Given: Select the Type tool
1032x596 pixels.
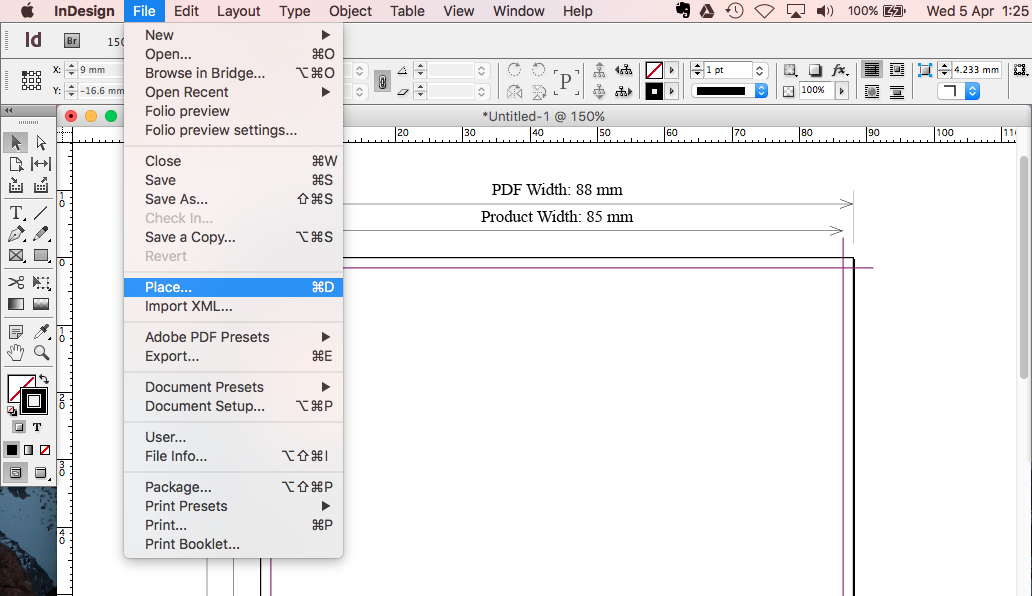Looking at the screenshot, I should click(x=16, y=212).
